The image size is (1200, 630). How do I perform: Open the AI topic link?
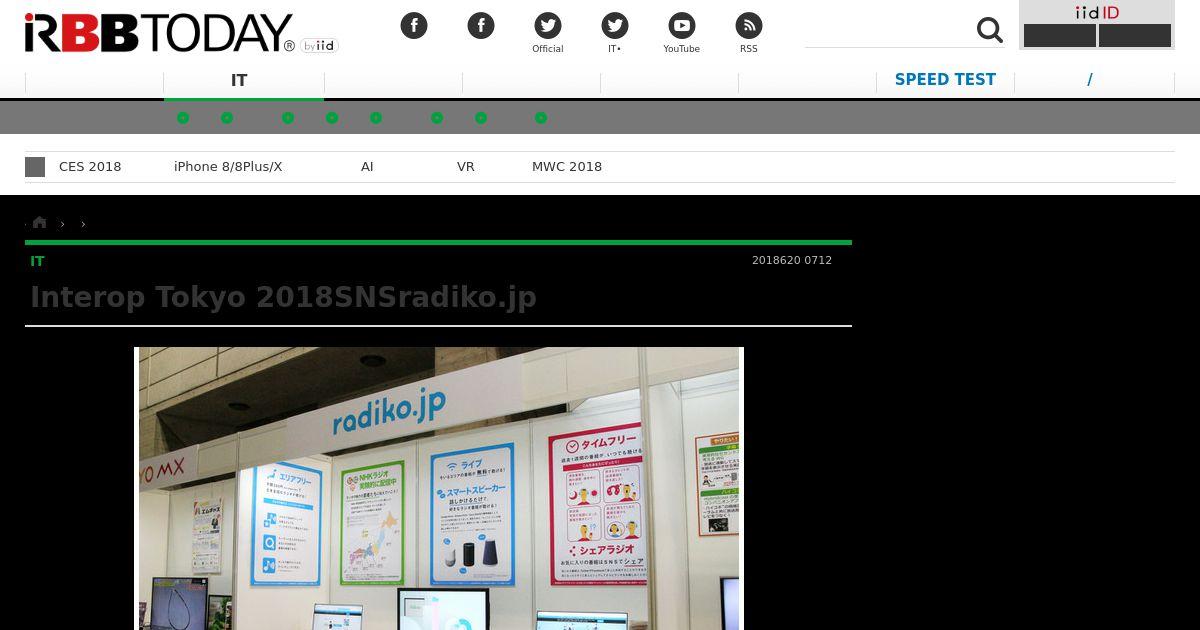pyautogui.click(x=367, y=167)
